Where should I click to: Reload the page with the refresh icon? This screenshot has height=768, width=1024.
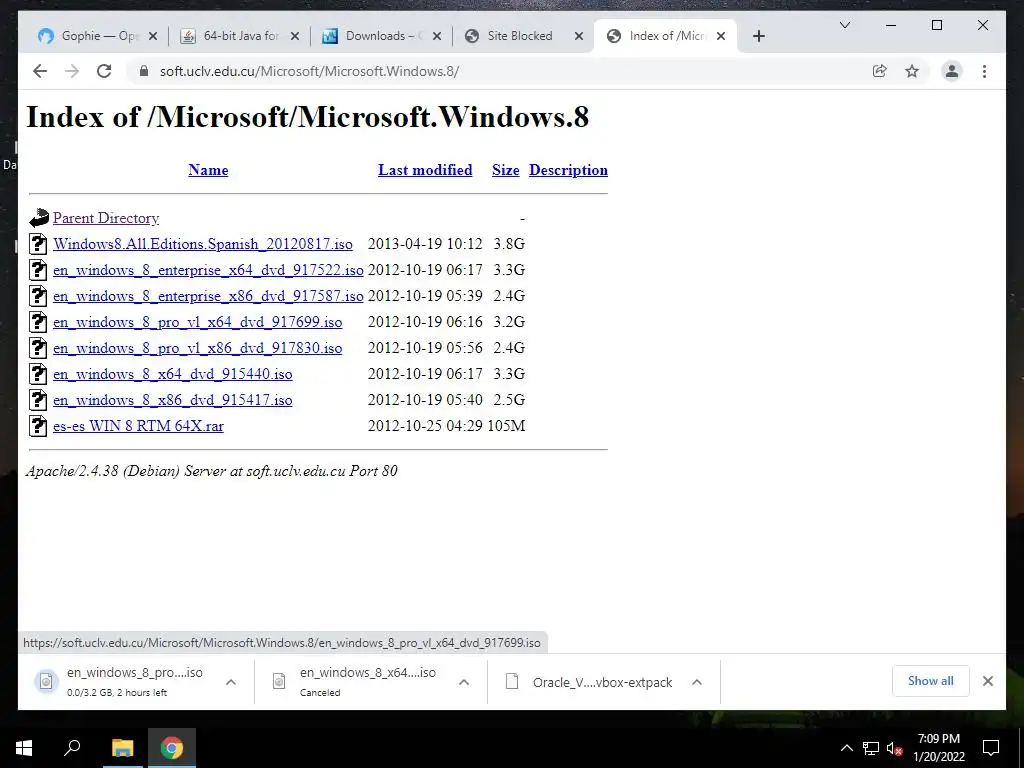point(104,71)
